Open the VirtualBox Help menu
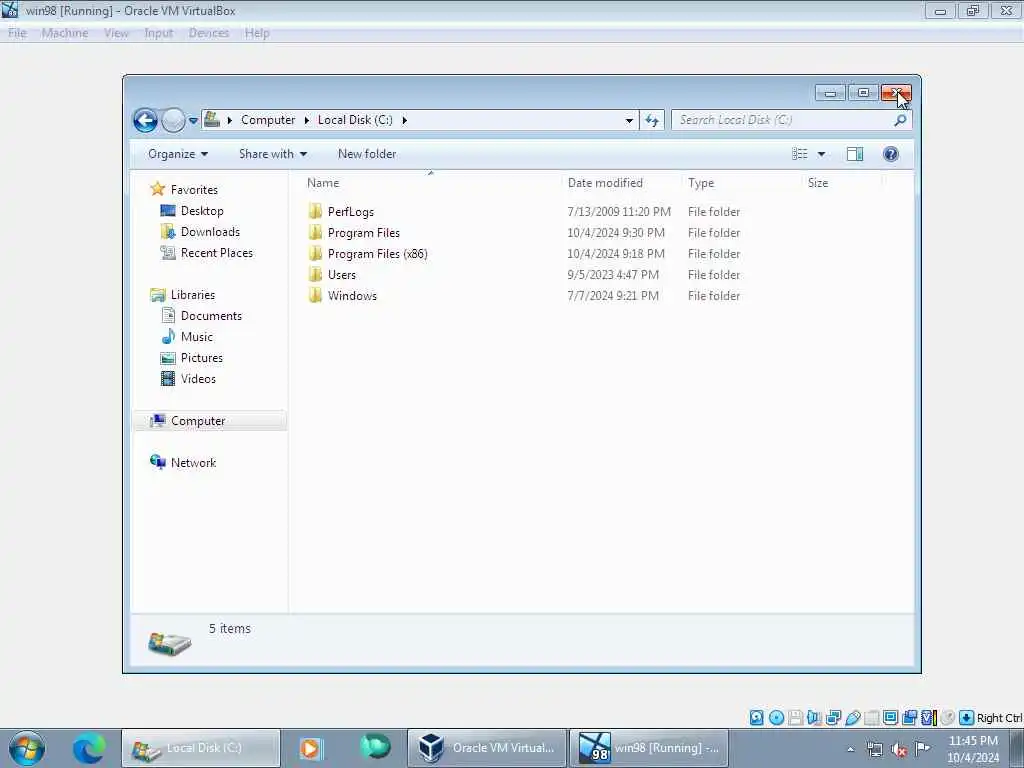Image resolution: width=1024 pixels, height=768 pixels. pos(257,33)
